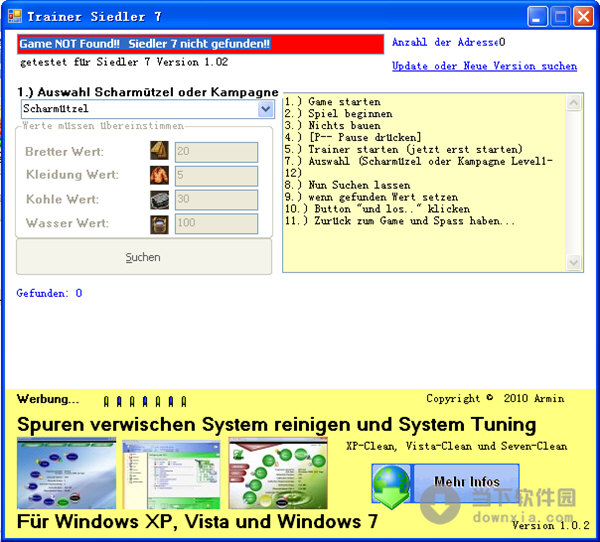This screenshot has width=600, height=542.
Task: Minimize the Trainer Siedler 7 window
Action: click(x=537, y=17)
